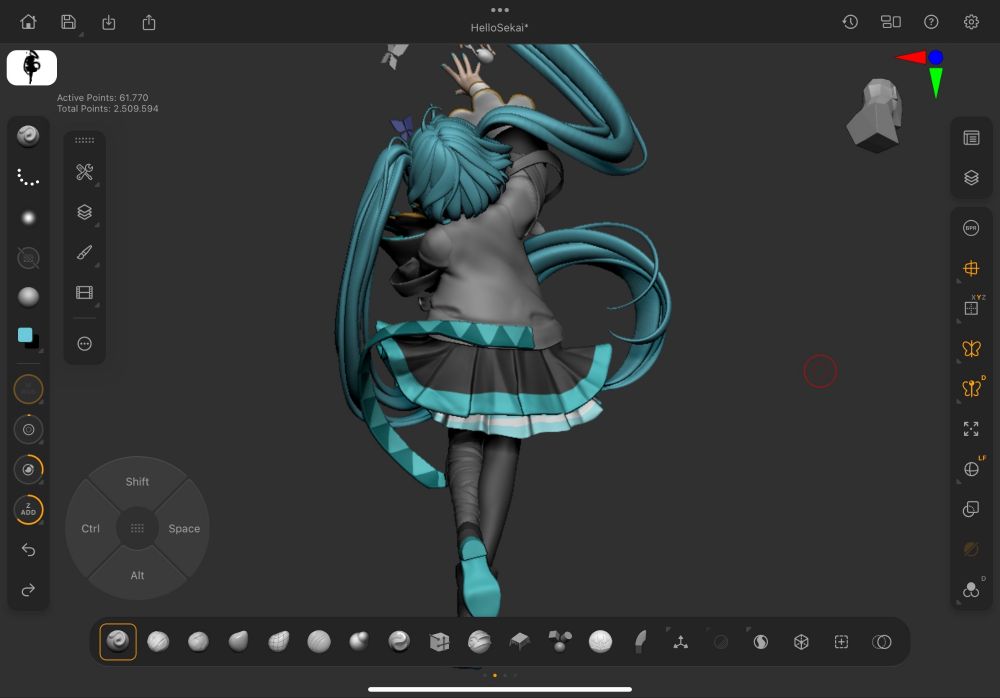Open the settings gear
1000x698 pixels.
tap(971, 22)
